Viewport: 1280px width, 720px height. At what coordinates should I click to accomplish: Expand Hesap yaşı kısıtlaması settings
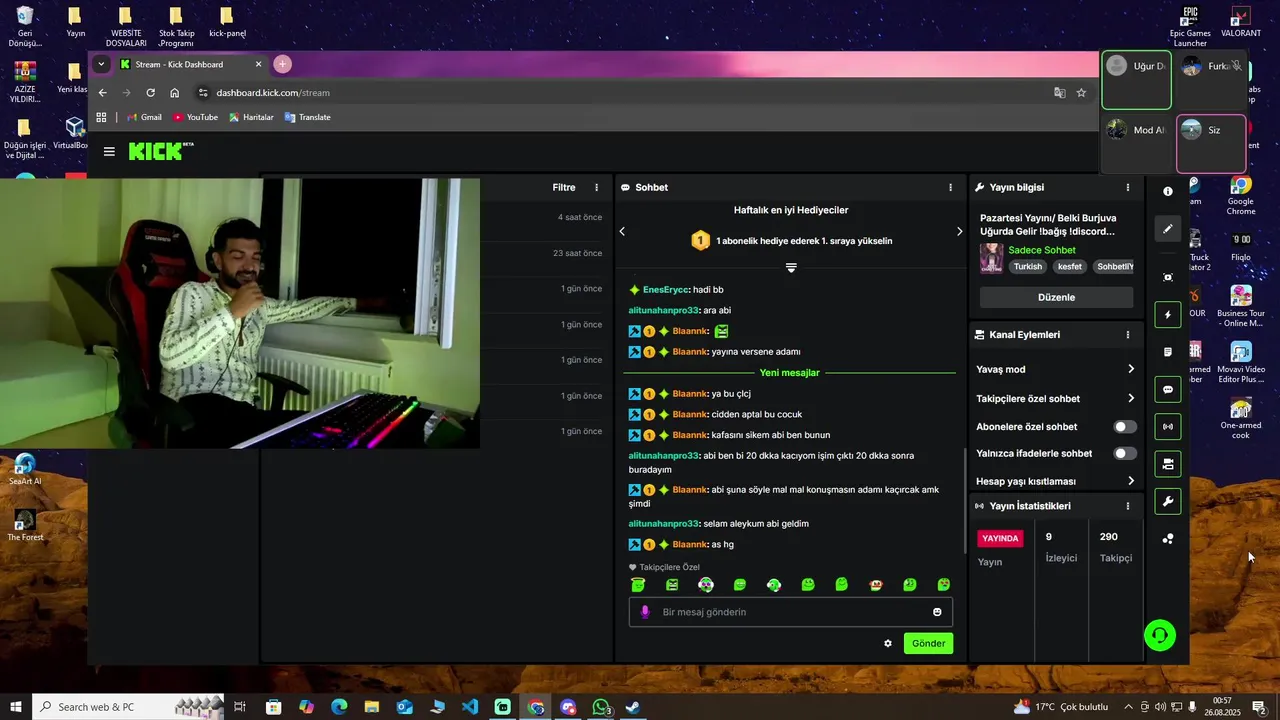(1131, 481)
